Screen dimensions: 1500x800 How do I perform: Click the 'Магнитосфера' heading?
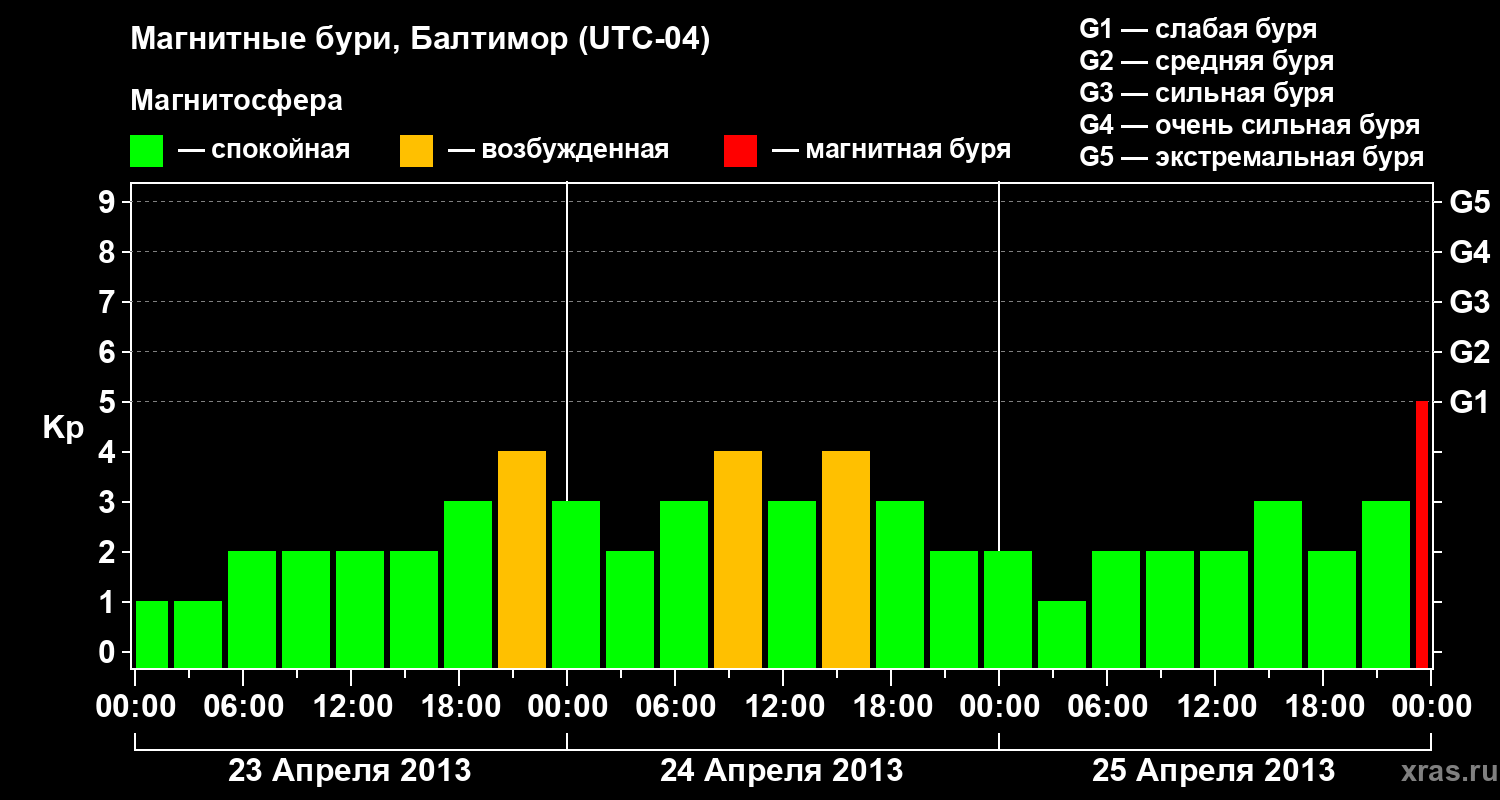click(x=236, y=101)
